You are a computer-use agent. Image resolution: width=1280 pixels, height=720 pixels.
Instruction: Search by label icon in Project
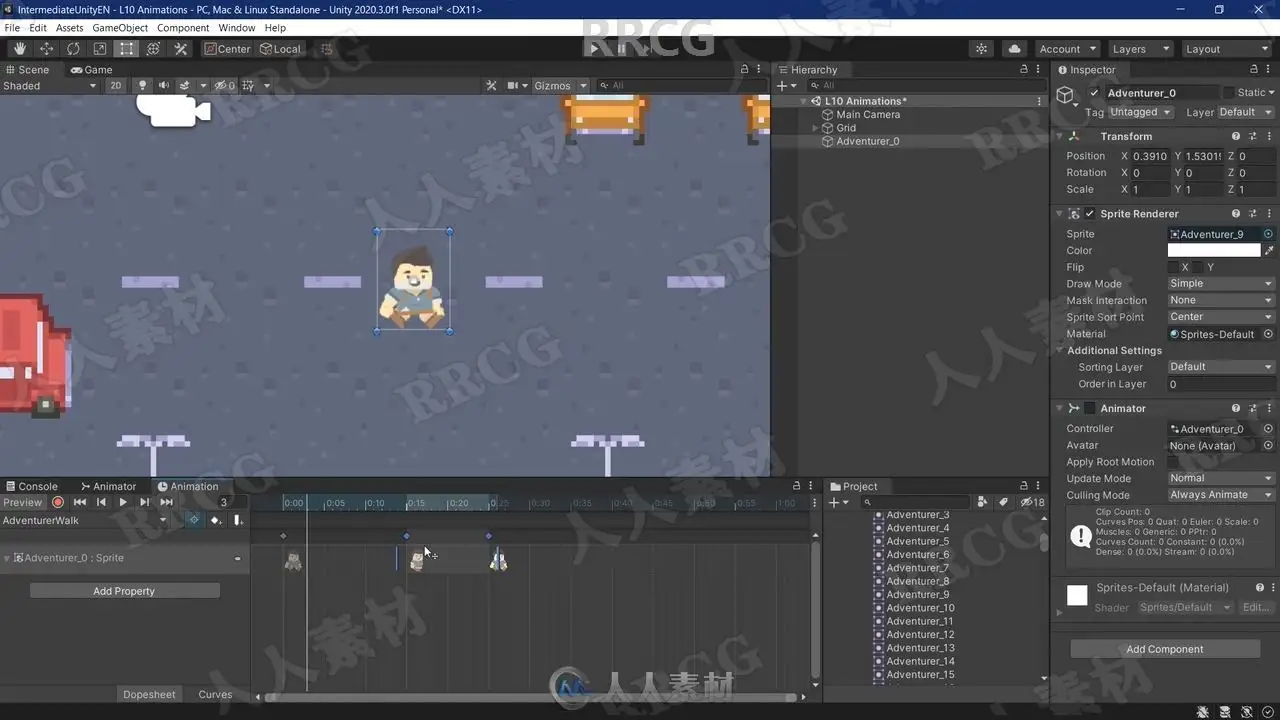pos(1003,502)
